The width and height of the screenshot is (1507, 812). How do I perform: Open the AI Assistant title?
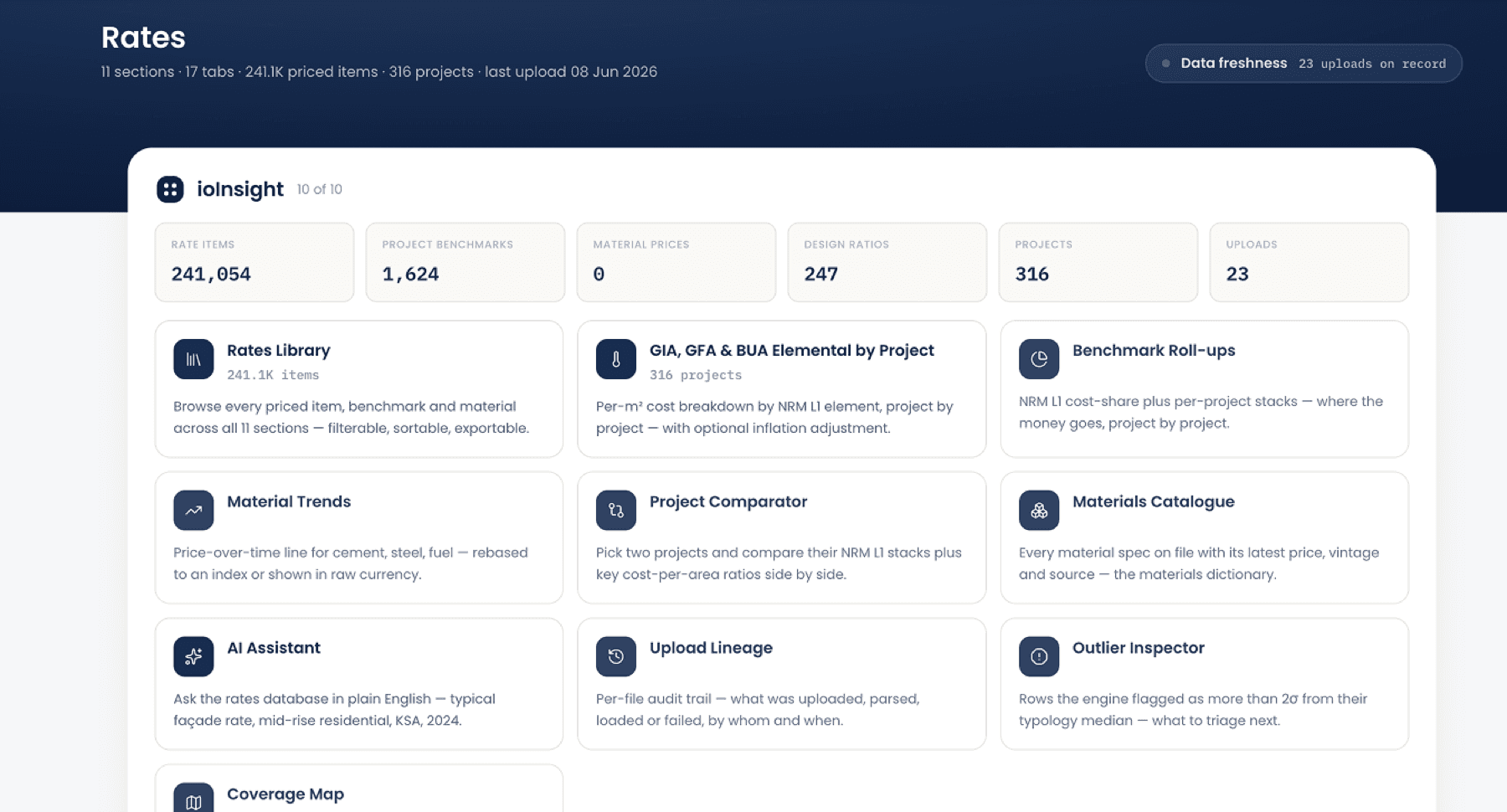coord(274,648)
